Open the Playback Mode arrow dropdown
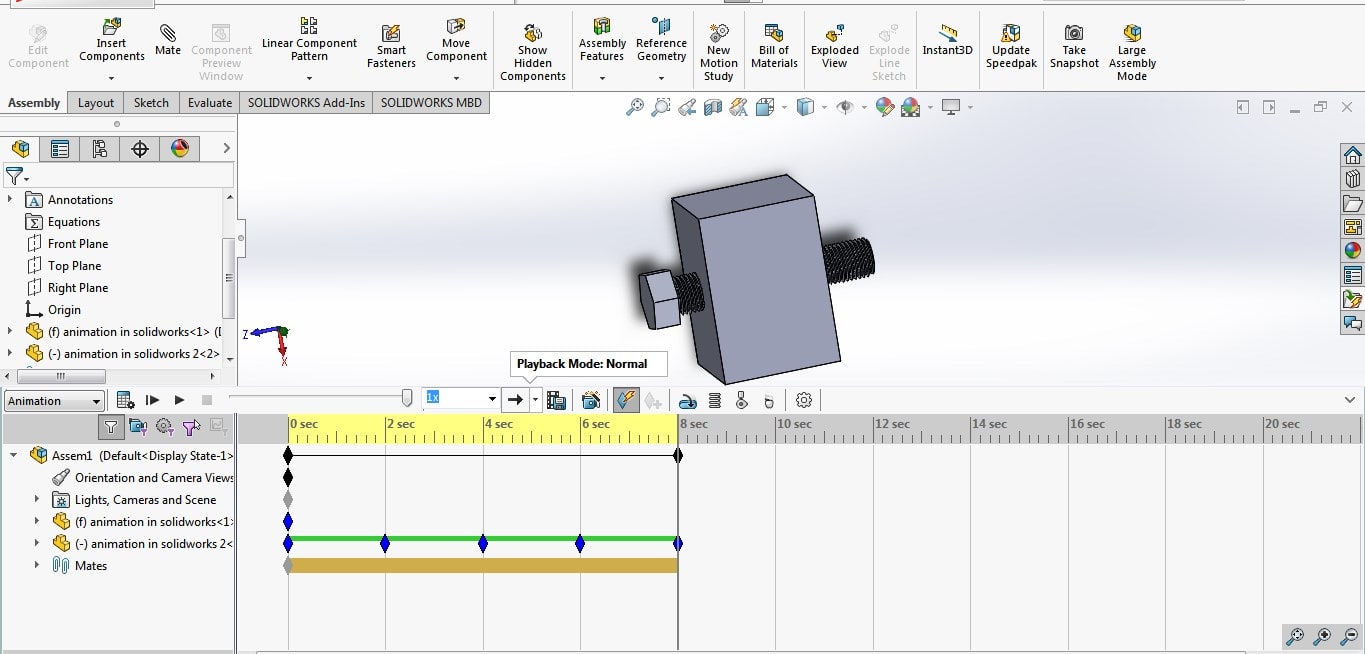This screenshot has width=1365, height=654. pos(536,400)
